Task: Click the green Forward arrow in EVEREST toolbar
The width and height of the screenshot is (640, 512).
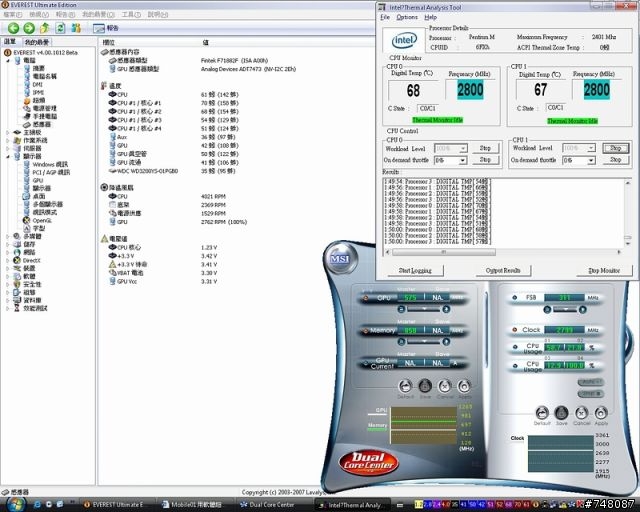Action: click(29, 28)
